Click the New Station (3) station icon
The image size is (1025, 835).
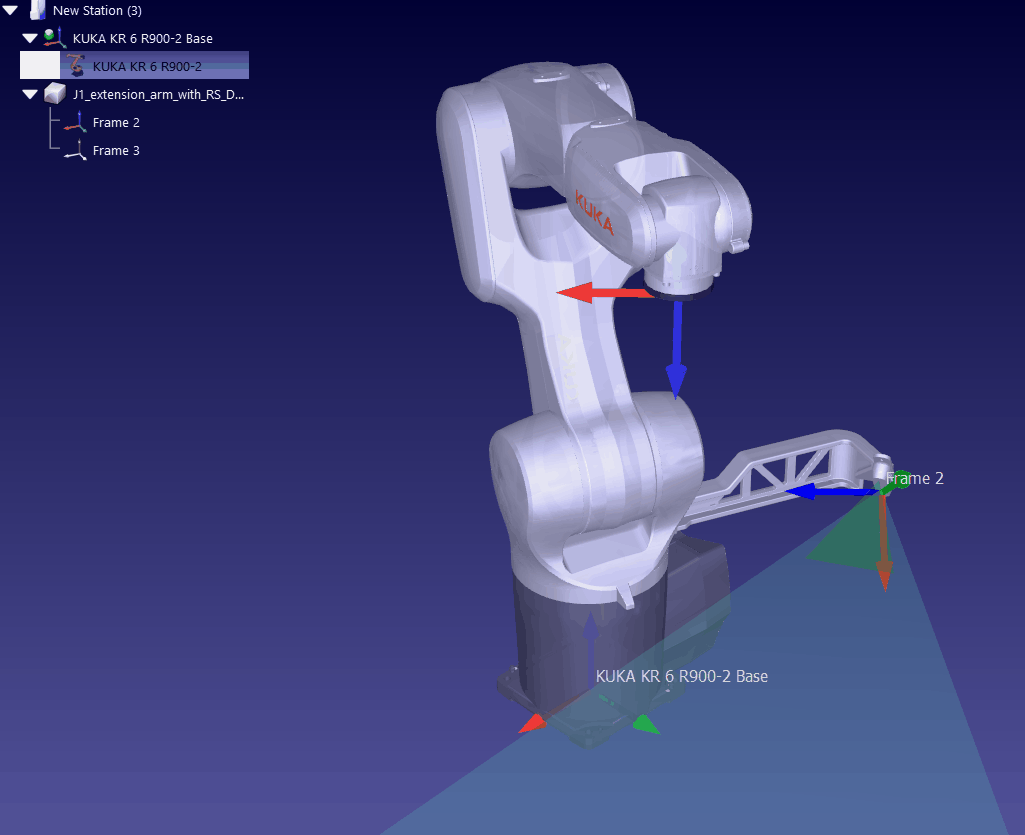point(38,10)
